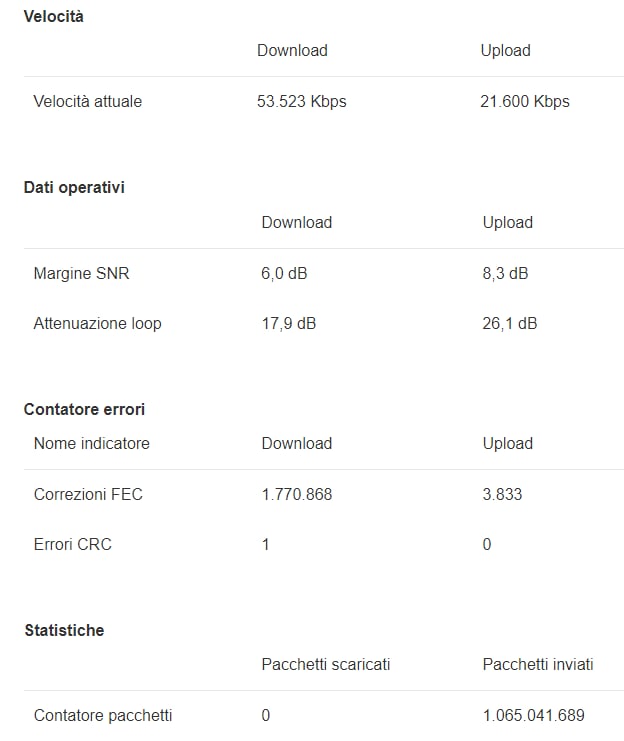Click the Statistiche section heading
The width and height of the screenshot is (624, 741).
coord(64,630)
